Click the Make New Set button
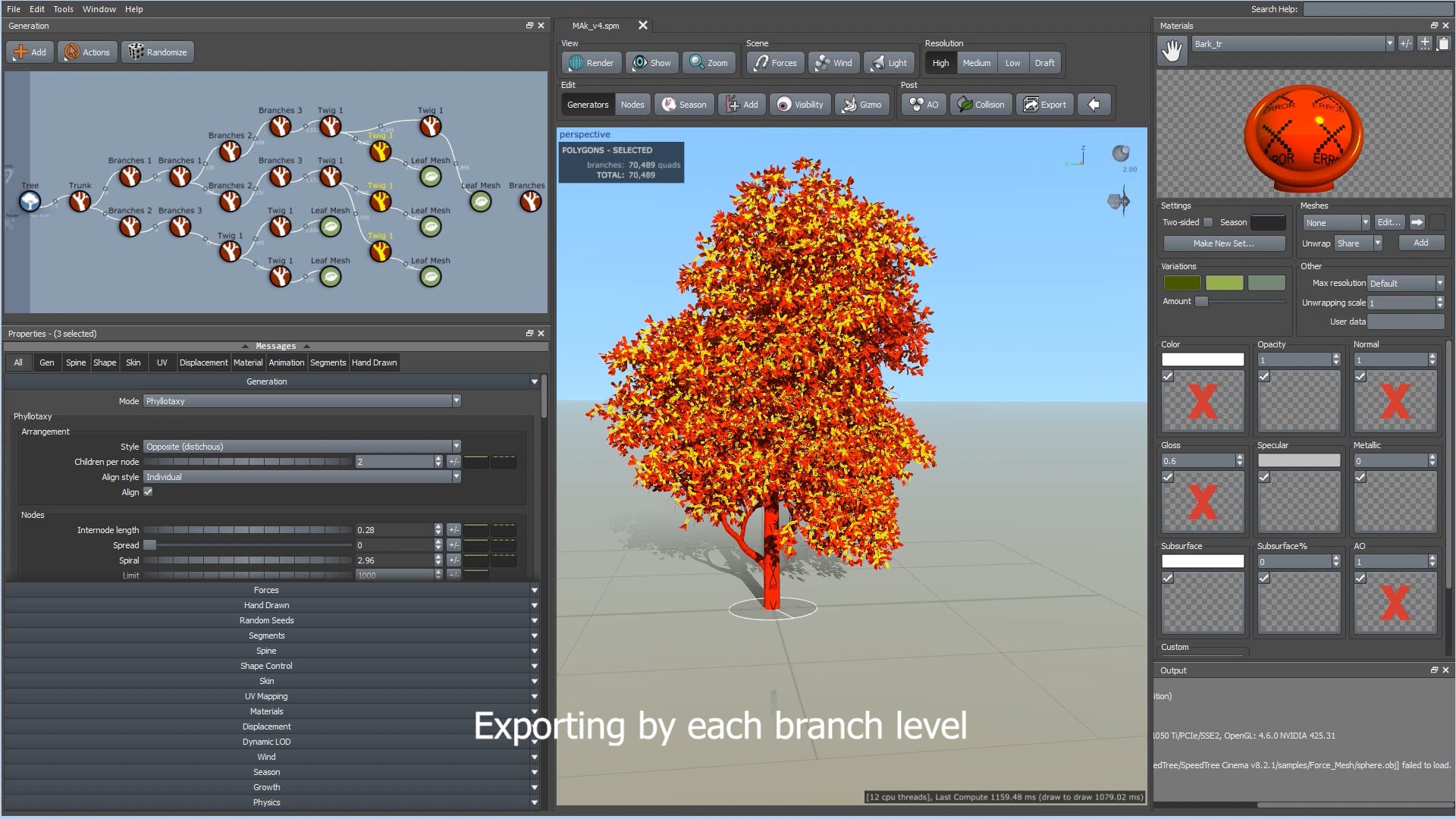 click(x=1223, y=243)
